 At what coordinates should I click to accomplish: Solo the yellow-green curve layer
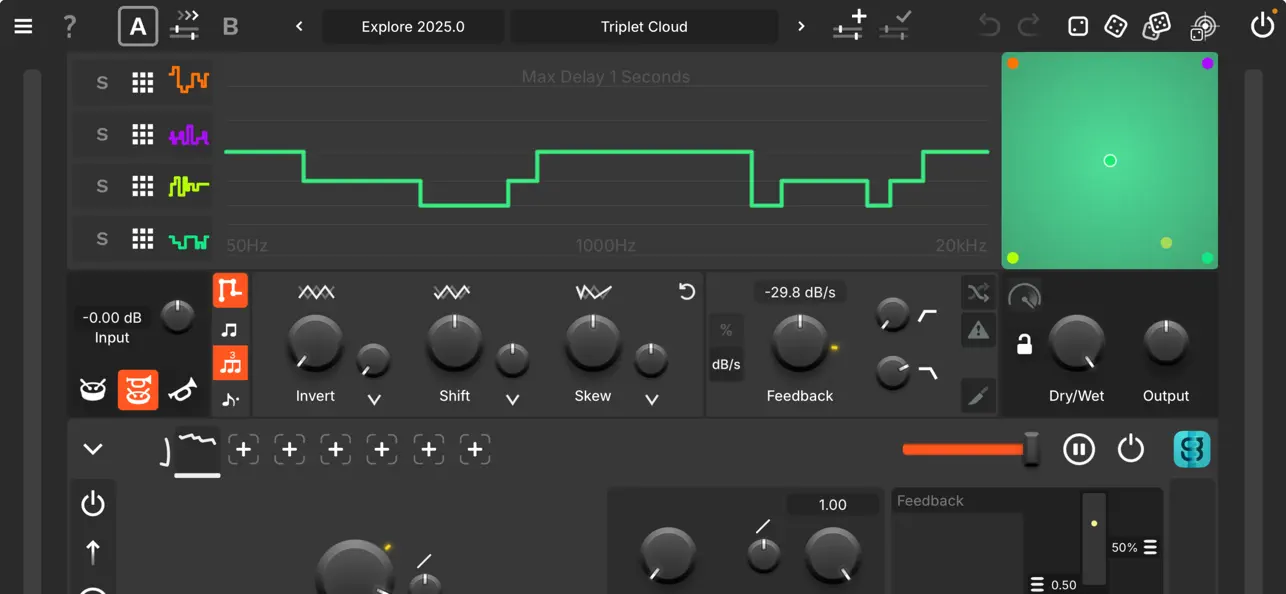point(102,186)
